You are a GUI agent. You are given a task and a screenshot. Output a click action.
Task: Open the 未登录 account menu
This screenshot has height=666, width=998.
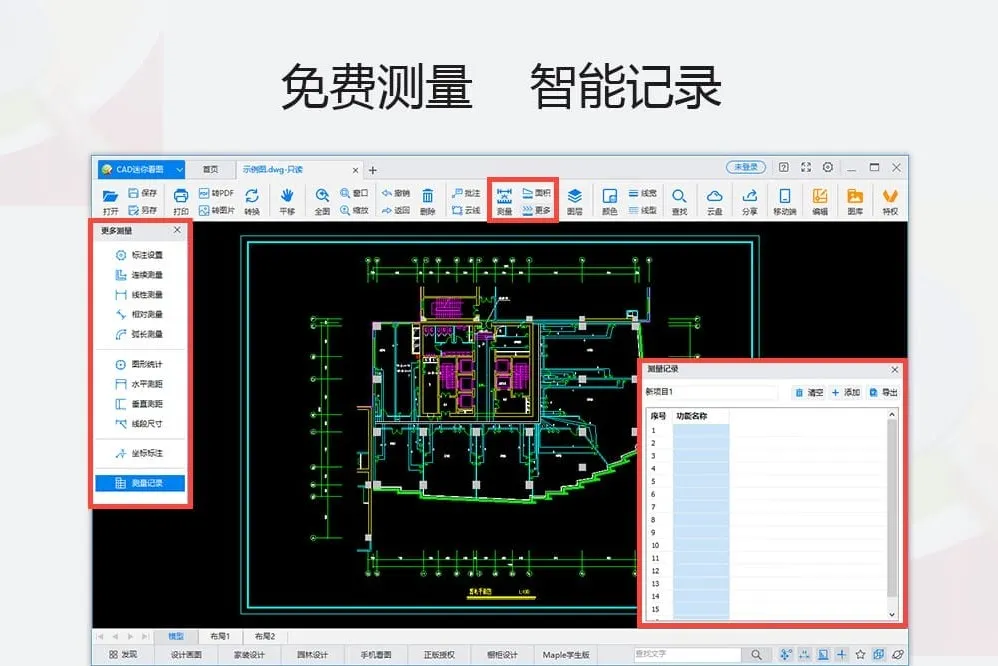click(745, 167)
